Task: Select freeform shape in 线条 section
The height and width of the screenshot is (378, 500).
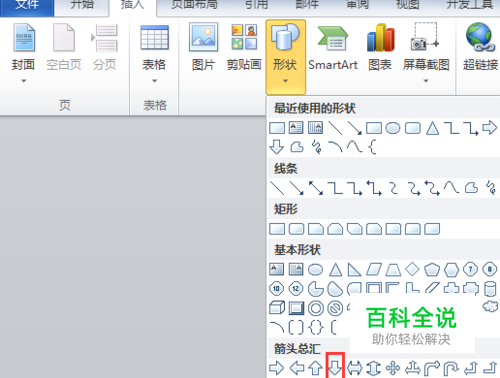Action: click(471, 188)
